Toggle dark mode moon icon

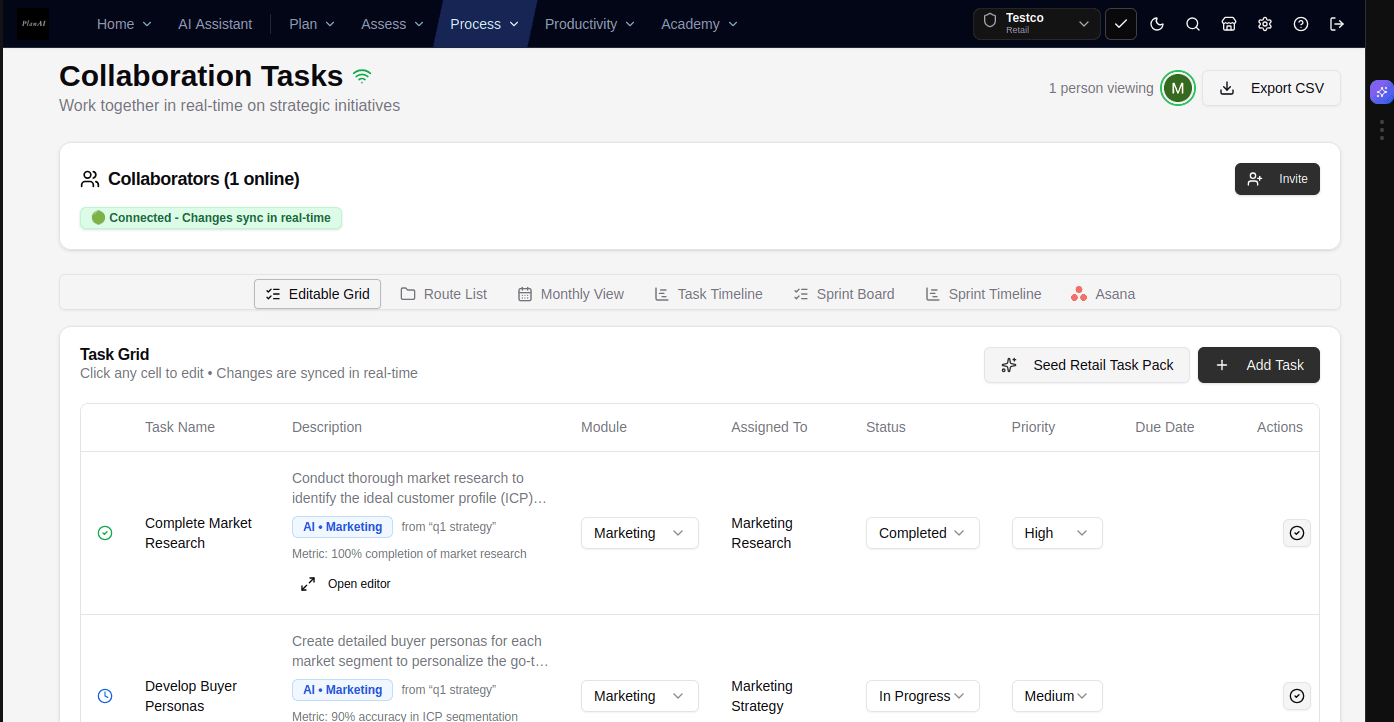[1157, 24]
